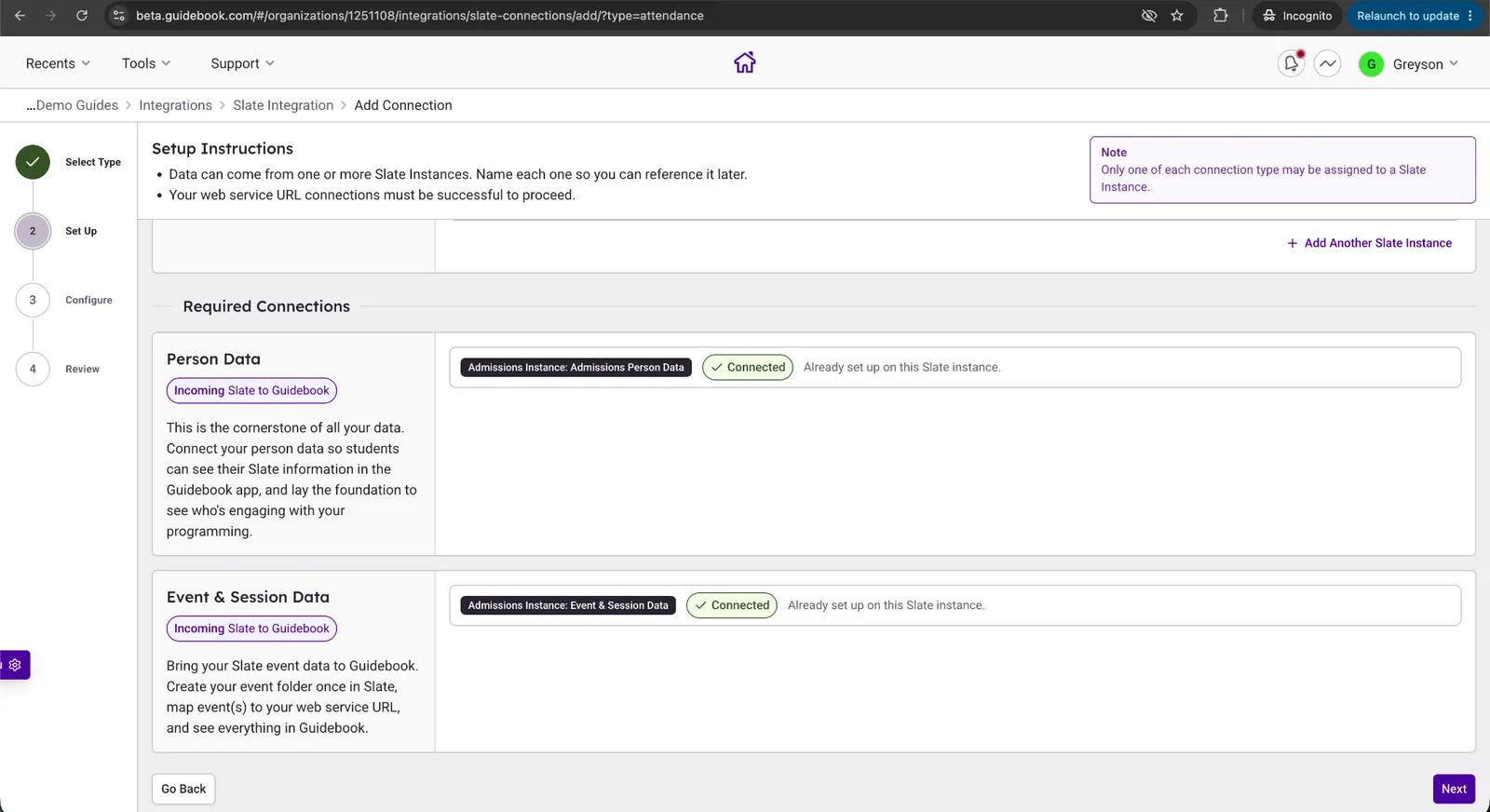The width and height of the screenshot is (1490, 812).
Task: Reload the browser page
Action: [x=82, y=16]
